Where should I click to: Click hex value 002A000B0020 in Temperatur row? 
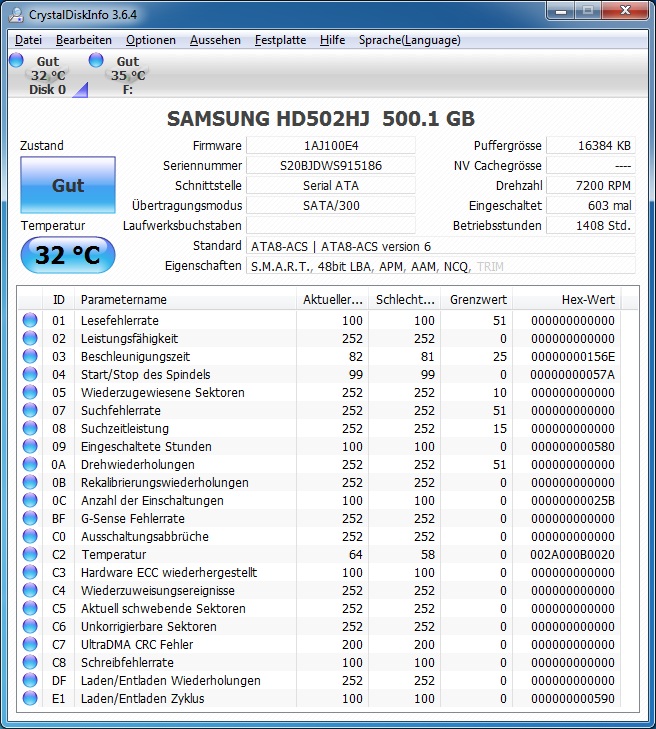click(x=572, y=555)
